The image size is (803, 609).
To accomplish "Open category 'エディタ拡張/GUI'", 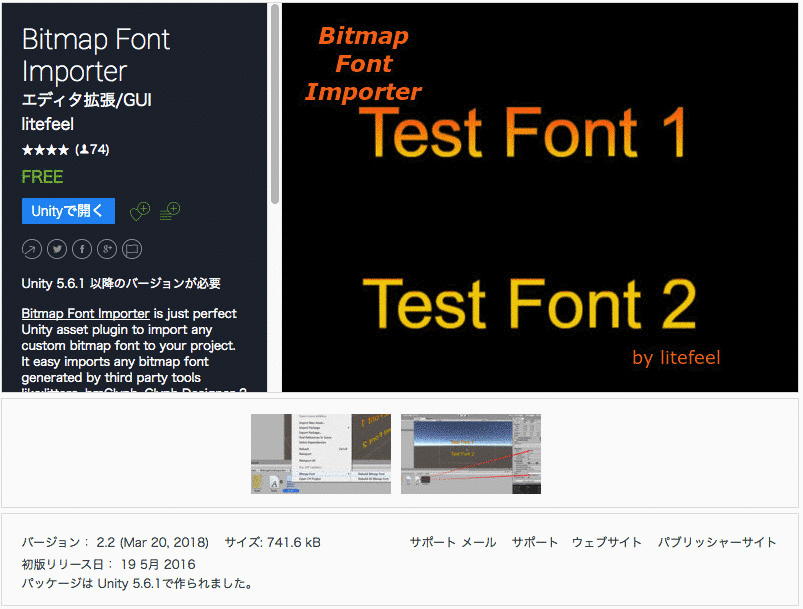I will [87, 100].
